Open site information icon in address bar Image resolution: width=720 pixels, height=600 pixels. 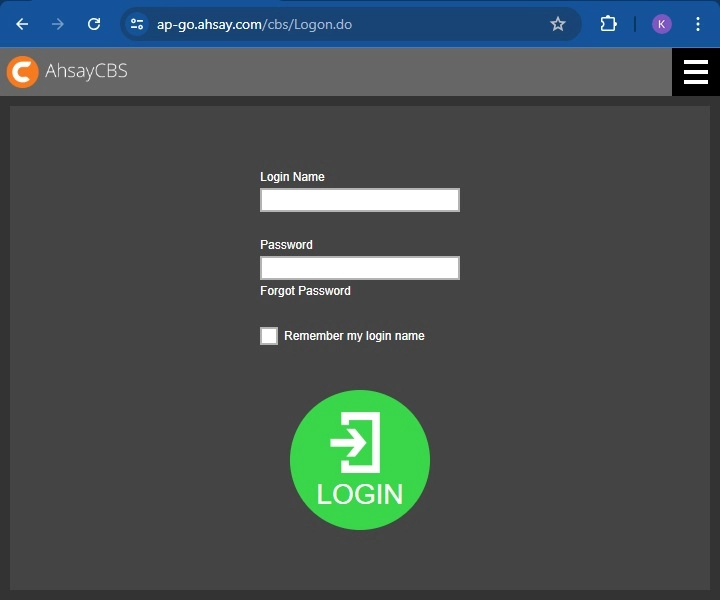click(x=137, y=24)
